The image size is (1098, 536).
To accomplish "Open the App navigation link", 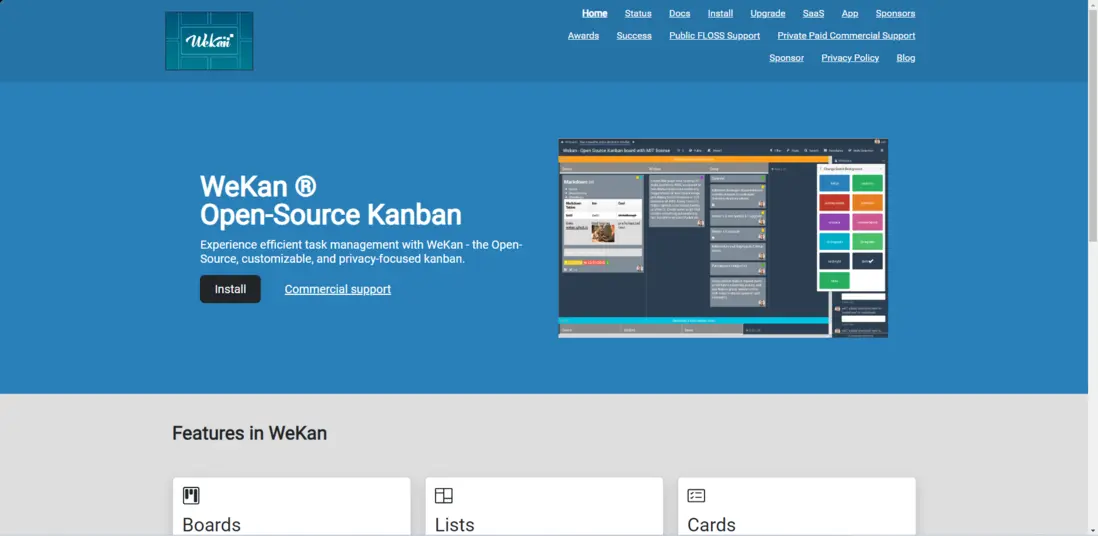I will (x=850, y=13).
